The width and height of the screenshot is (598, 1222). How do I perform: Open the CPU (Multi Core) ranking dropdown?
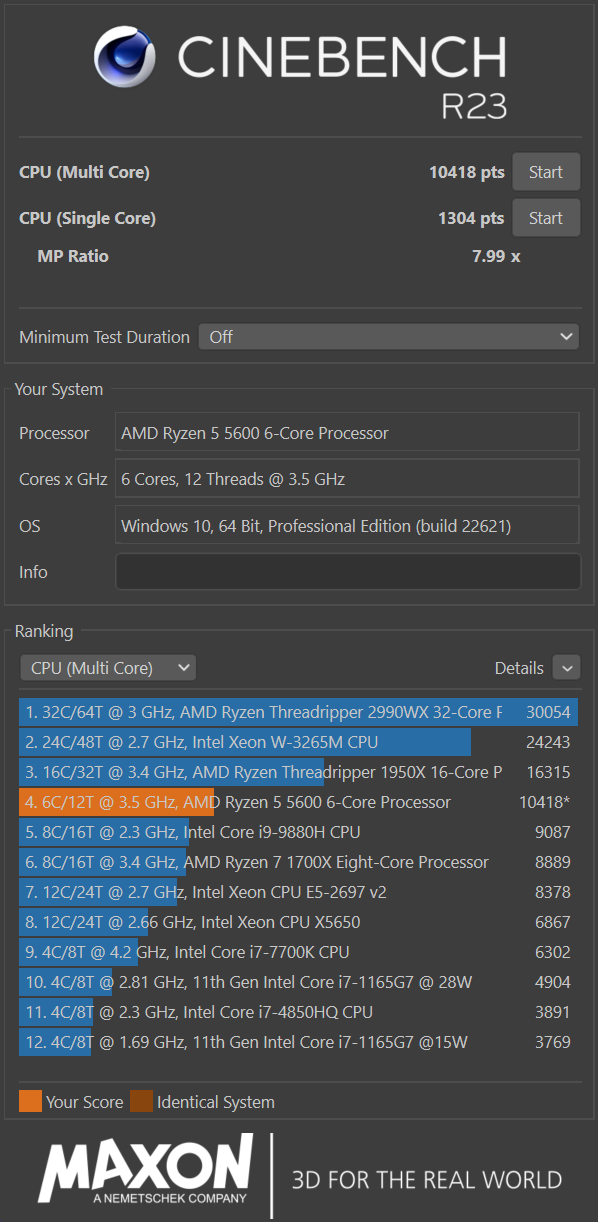(x=108, y=668)
